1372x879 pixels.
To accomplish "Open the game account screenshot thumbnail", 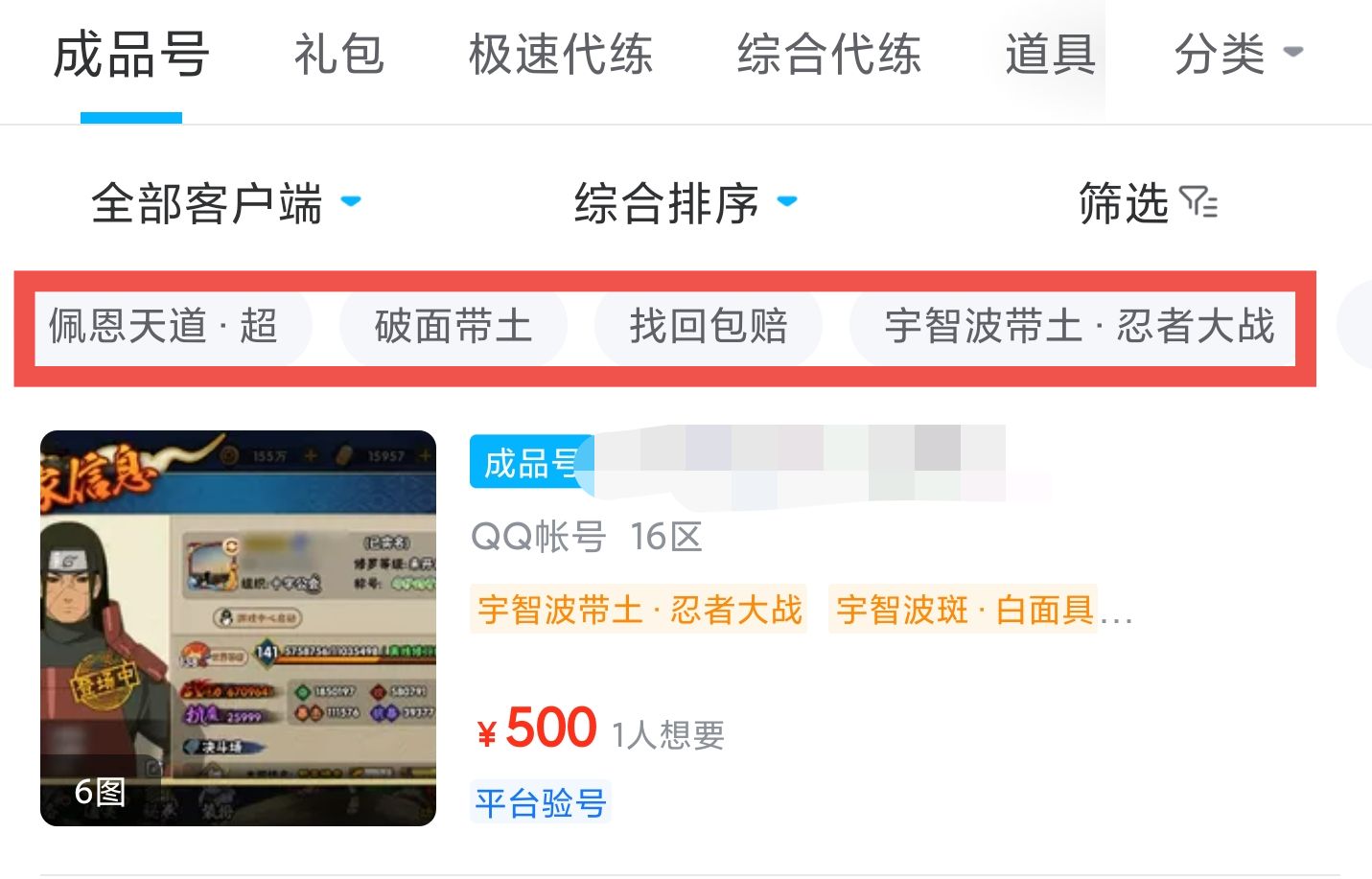I will (x=238, y=628).
